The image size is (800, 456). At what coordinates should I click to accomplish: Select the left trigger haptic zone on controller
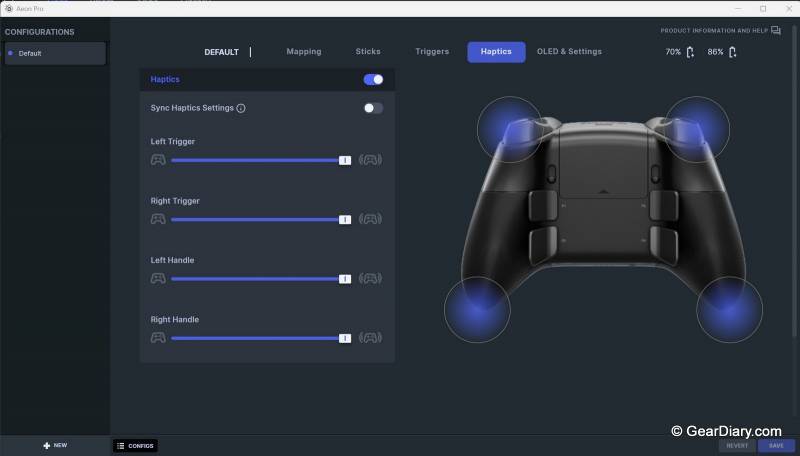pos(510,130)
